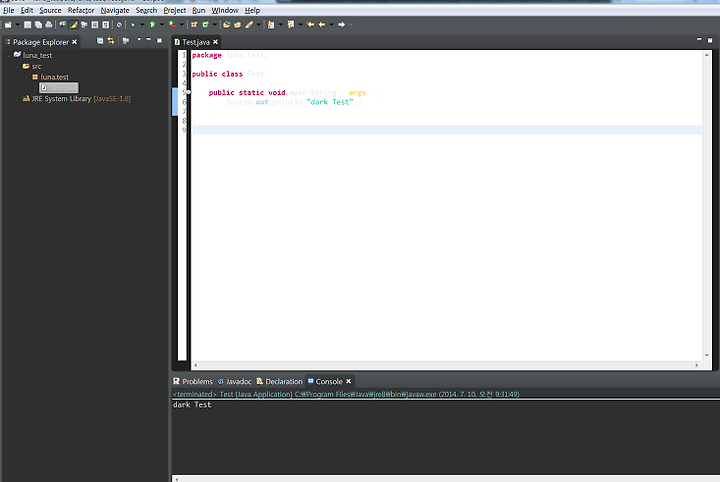Viewport: 720px width, 482px height.
Task: Click the Run button in toolbar
Action: tap(152, 24)
